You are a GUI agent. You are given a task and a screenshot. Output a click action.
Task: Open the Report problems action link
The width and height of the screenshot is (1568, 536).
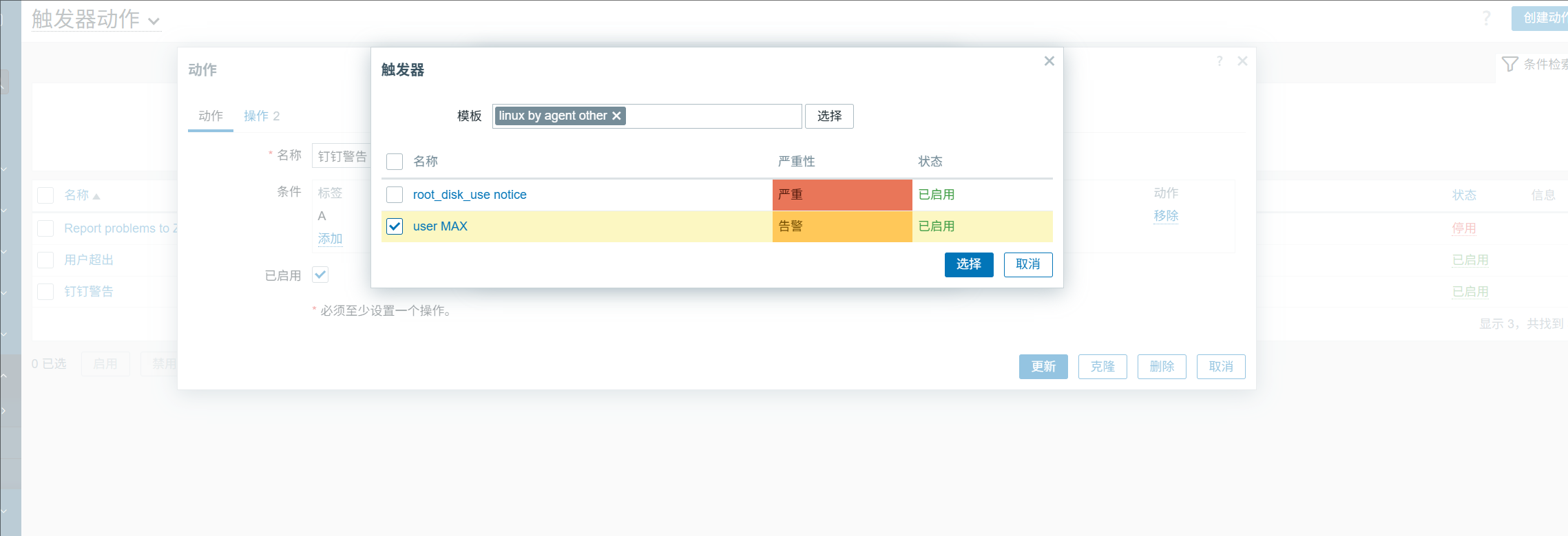pyautogui.click(x=121, y=228)
